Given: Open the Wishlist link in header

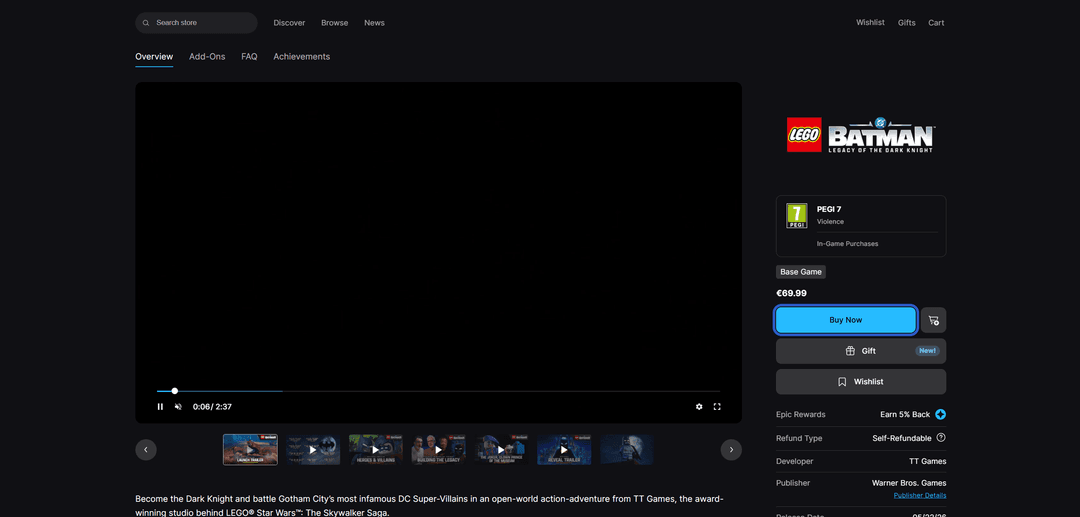Looking at the screenshot, I should (x=871, y=23).
